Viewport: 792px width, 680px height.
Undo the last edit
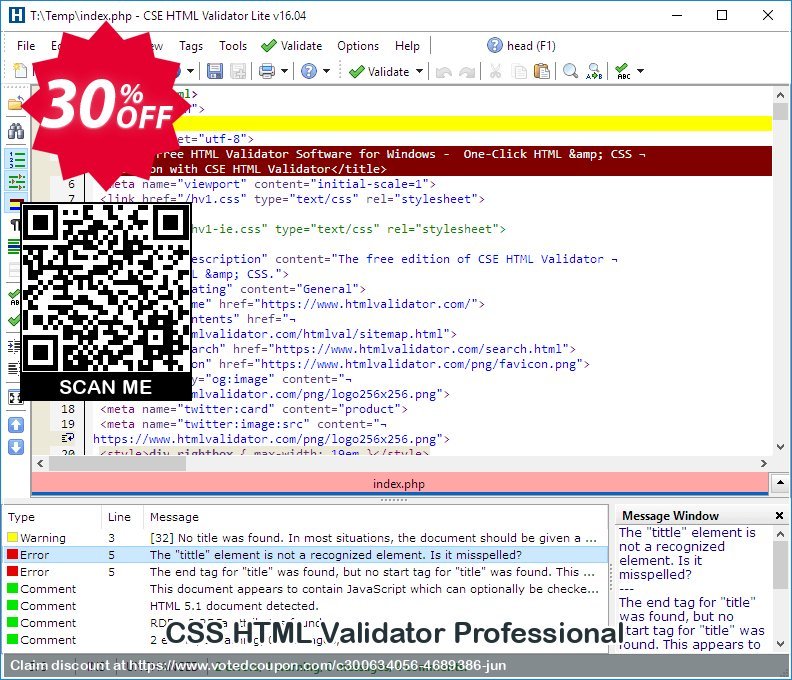pos(443,72)
